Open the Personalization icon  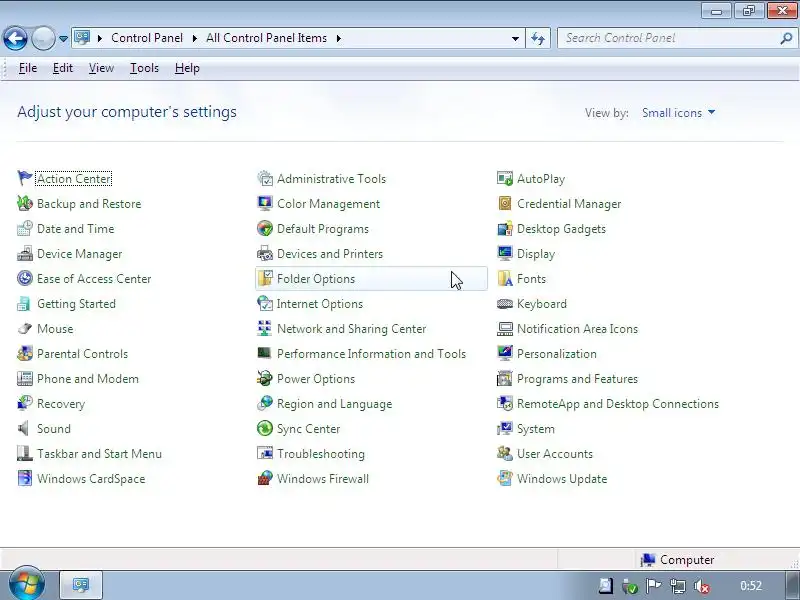[x=505, y=354]
